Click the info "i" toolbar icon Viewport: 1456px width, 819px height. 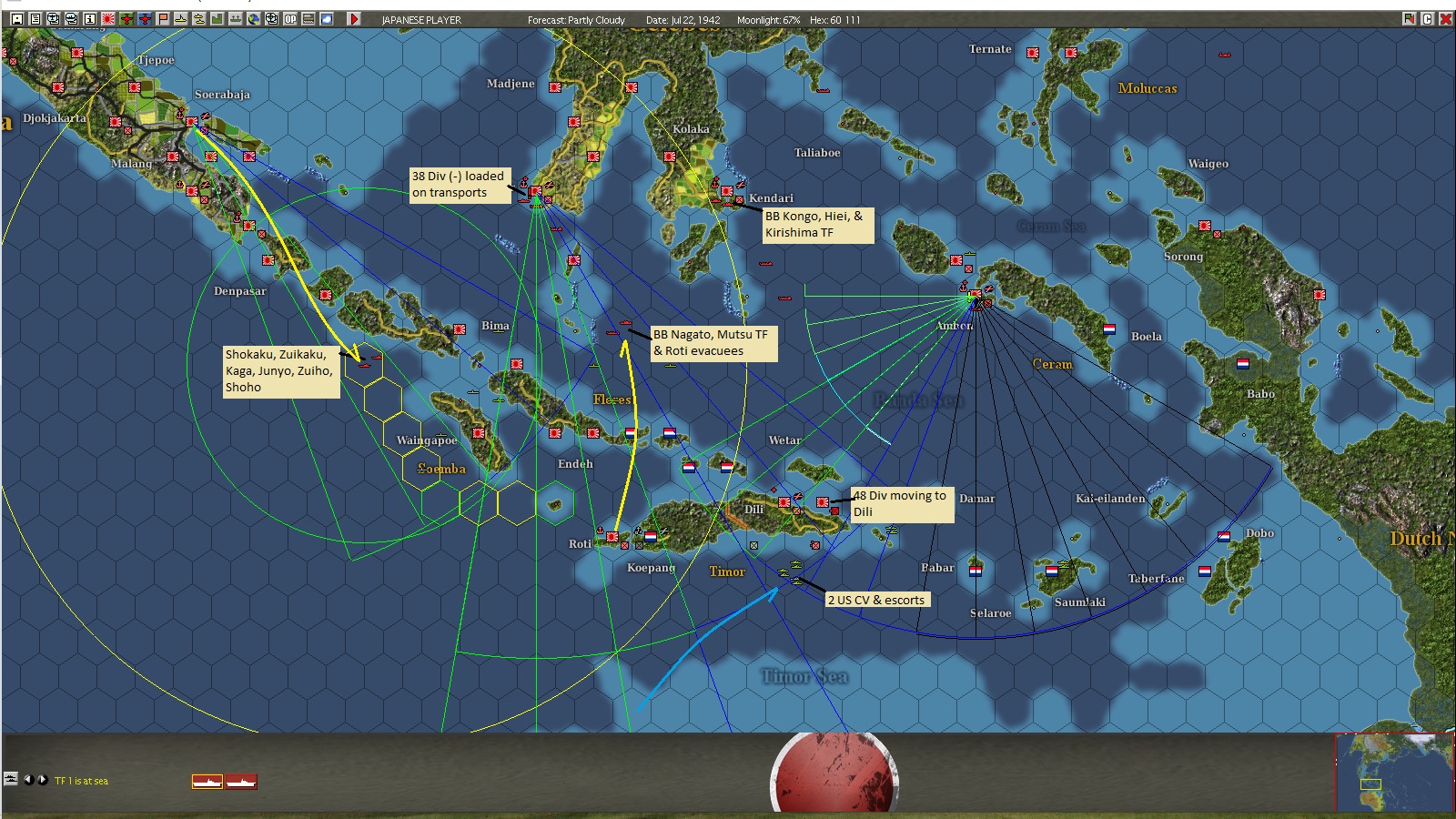click(90, 19)
